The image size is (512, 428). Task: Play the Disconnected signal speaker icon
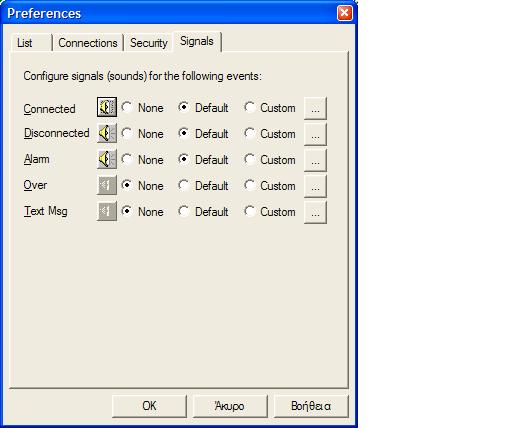point(107,133)
